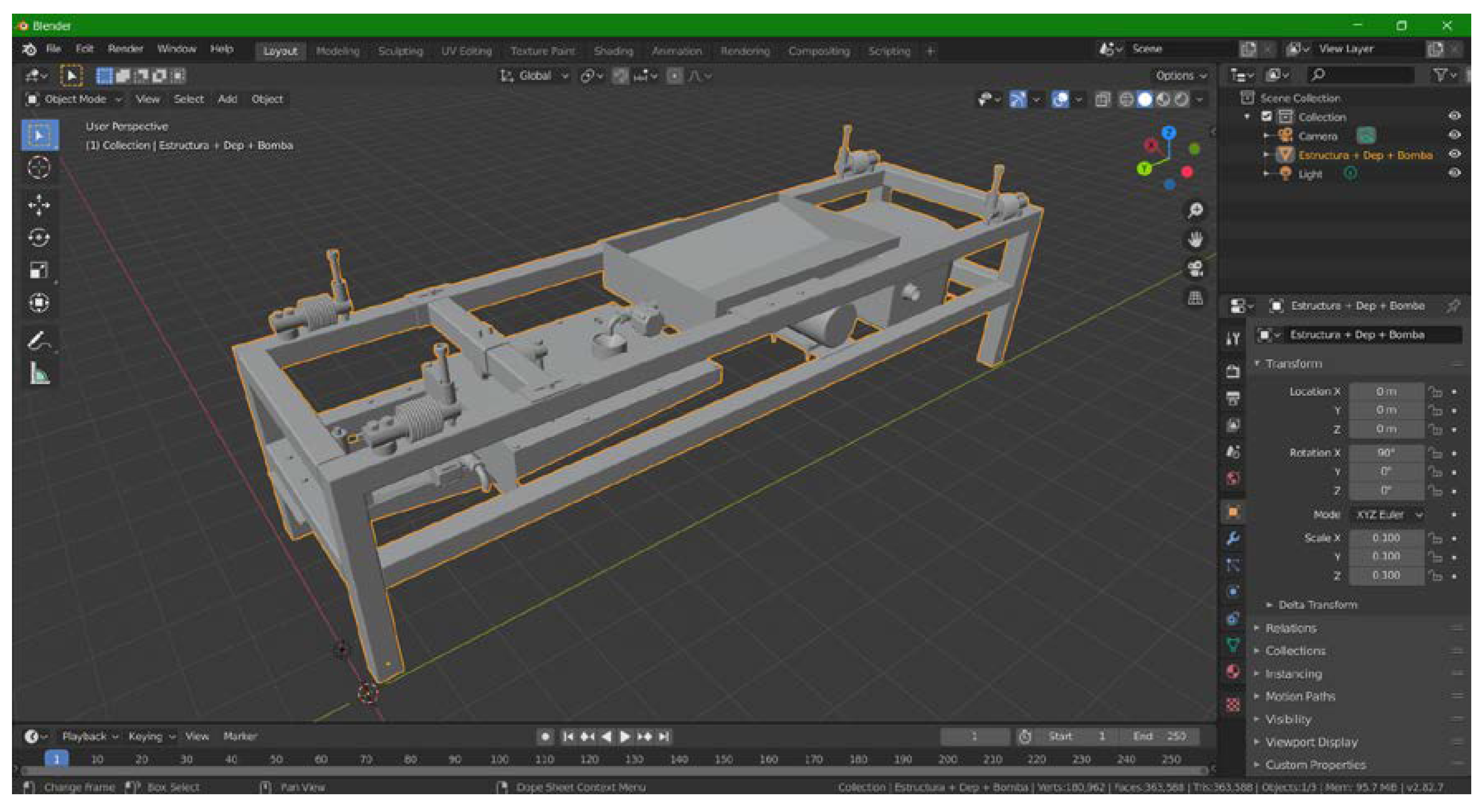1482x812 pixels.
Task: Switch to the Sculpting workspace tab
Action: click(x=400, y=51)
